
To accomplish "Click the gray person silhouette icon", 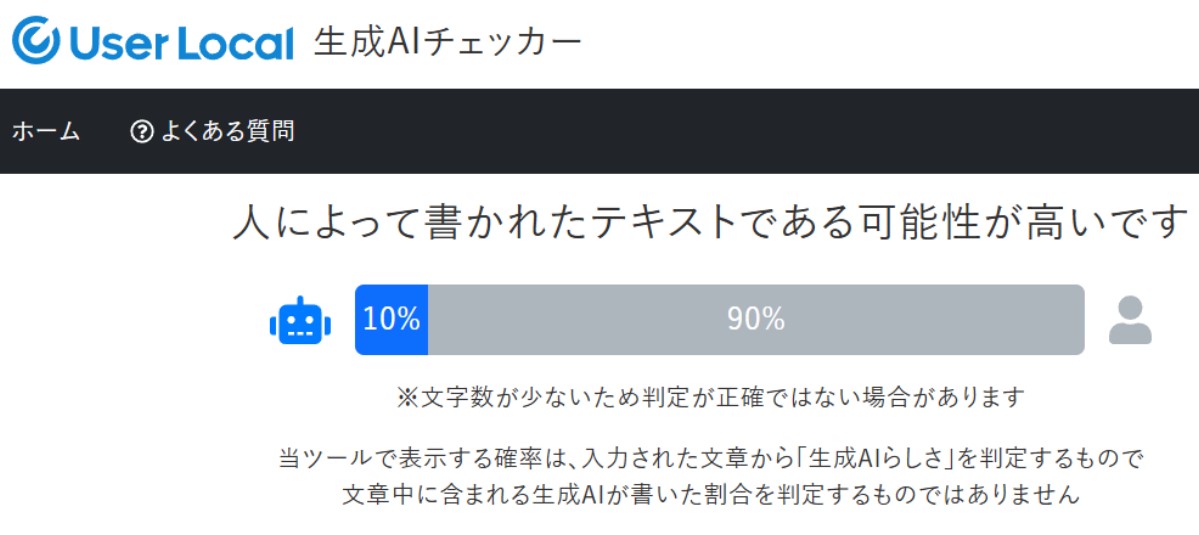I will [1130, 321].
